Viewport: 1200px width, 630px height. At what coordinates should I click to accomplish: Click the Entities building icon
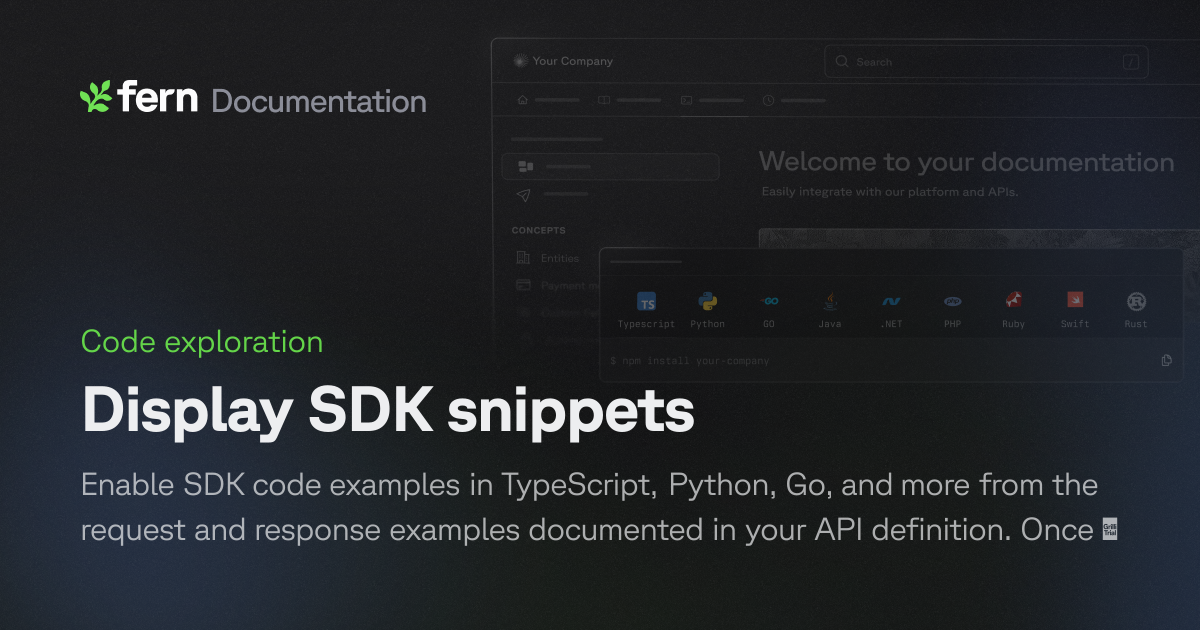click(x=523, y=258)
